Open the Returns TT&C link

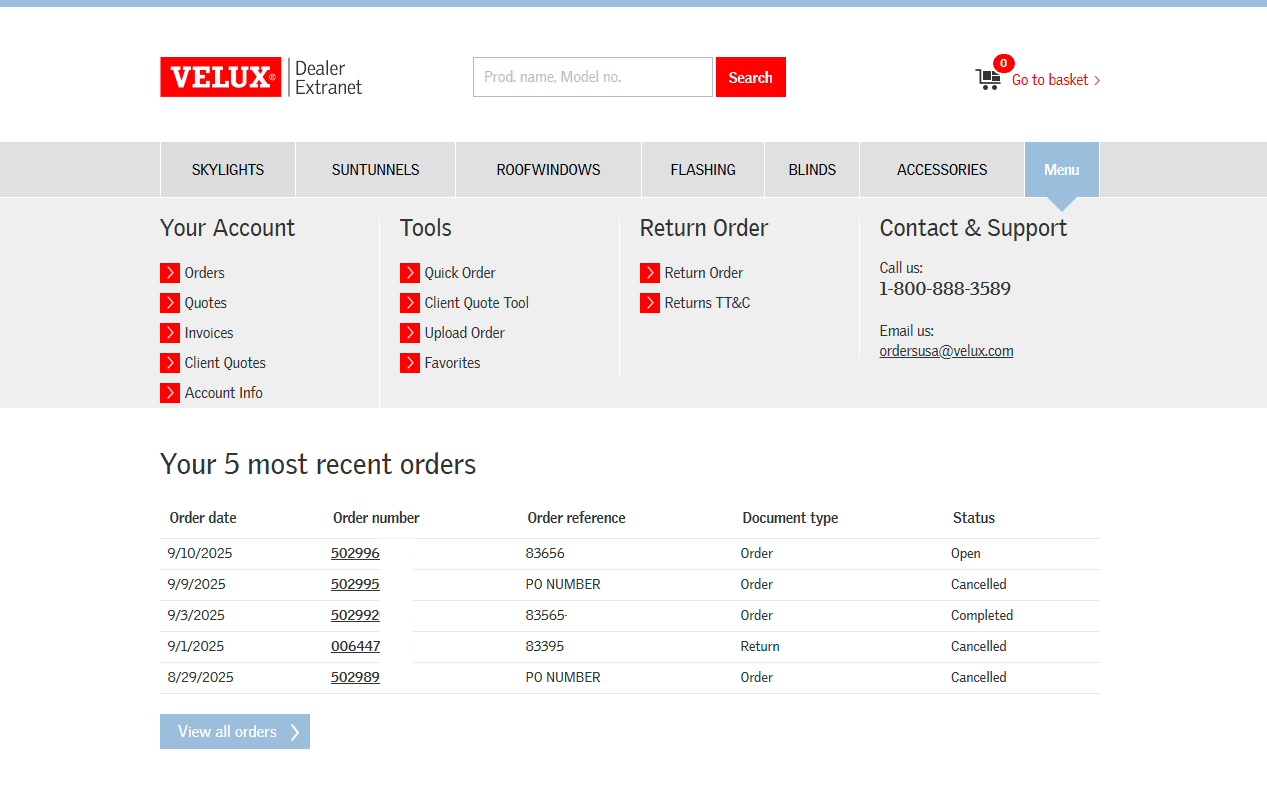(707, 303)
